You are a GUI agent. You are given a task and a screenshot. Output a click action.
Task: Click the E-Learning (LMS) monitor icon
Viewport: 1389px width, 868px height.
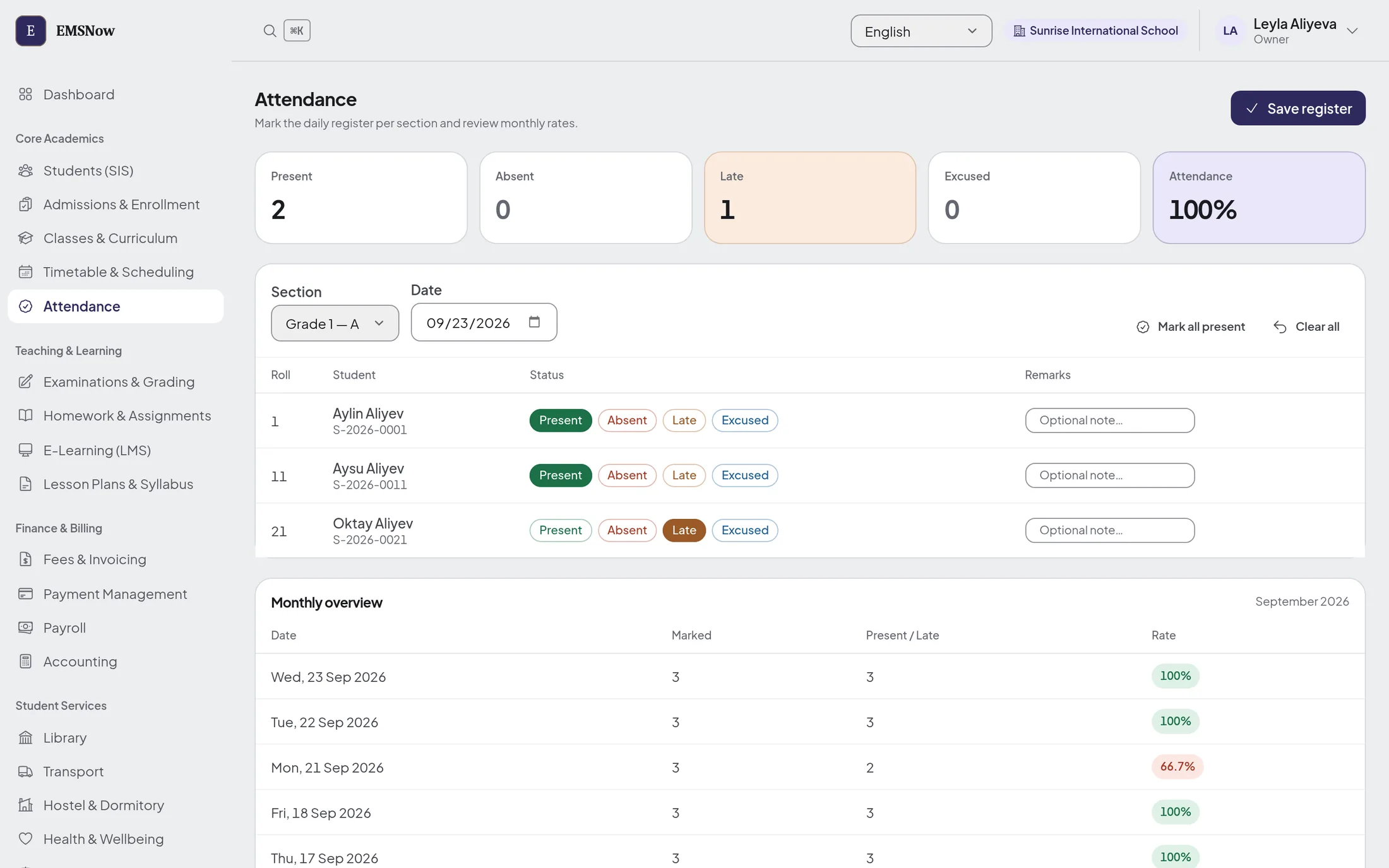pyautogui.click(x=25, y=450)
